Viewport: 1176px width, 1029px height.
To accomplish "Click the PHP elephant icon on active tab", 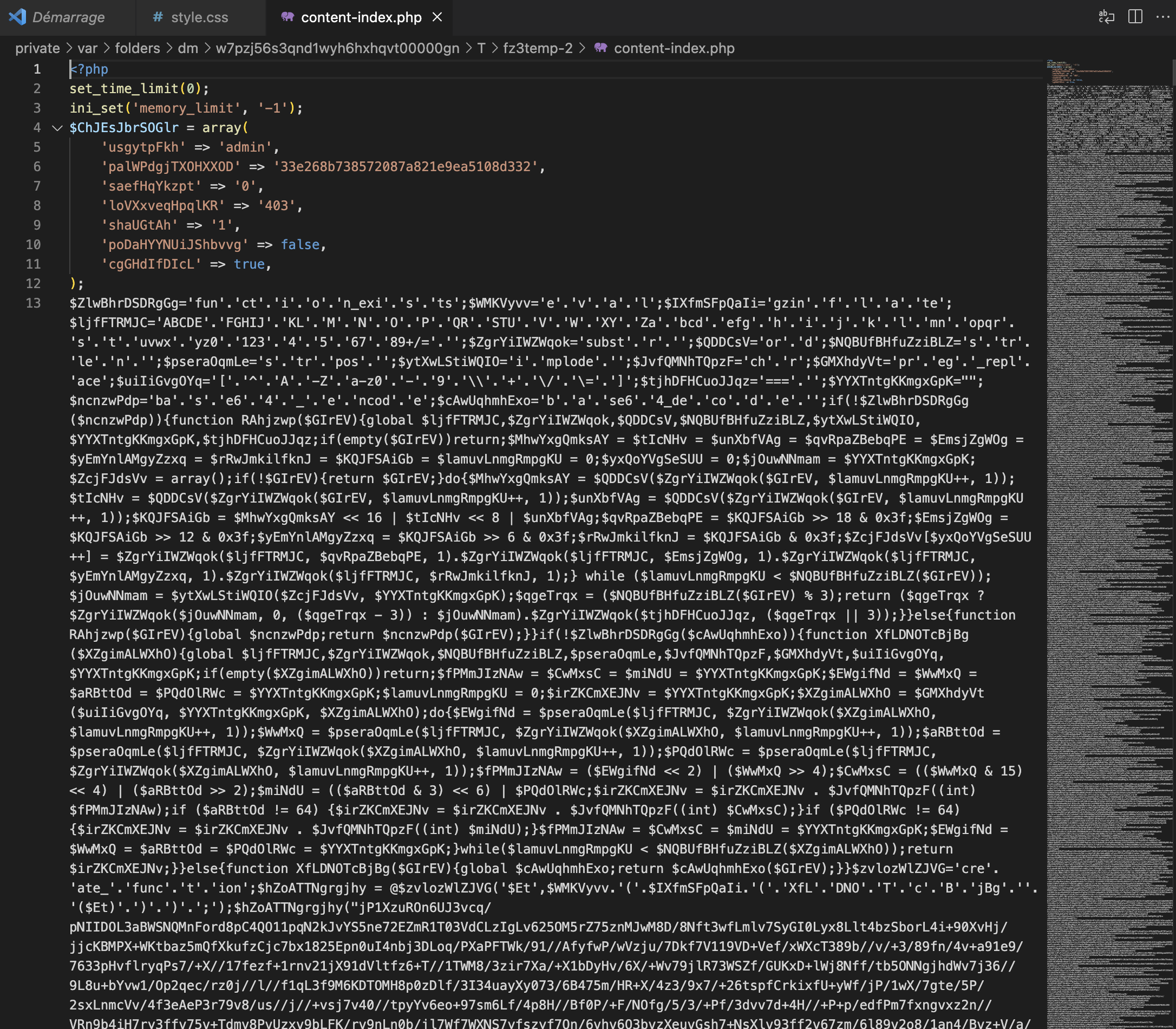I will pyautogui.click(x=287, y=17).
